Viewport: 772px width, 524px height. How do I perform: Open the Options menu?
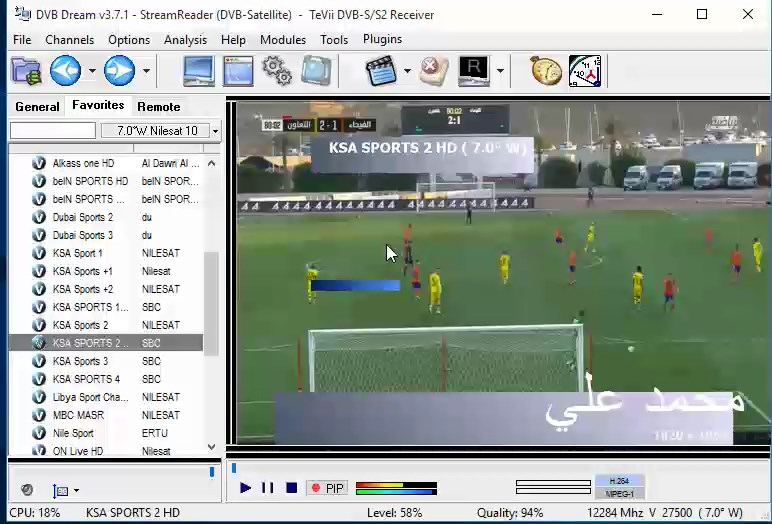129,39
